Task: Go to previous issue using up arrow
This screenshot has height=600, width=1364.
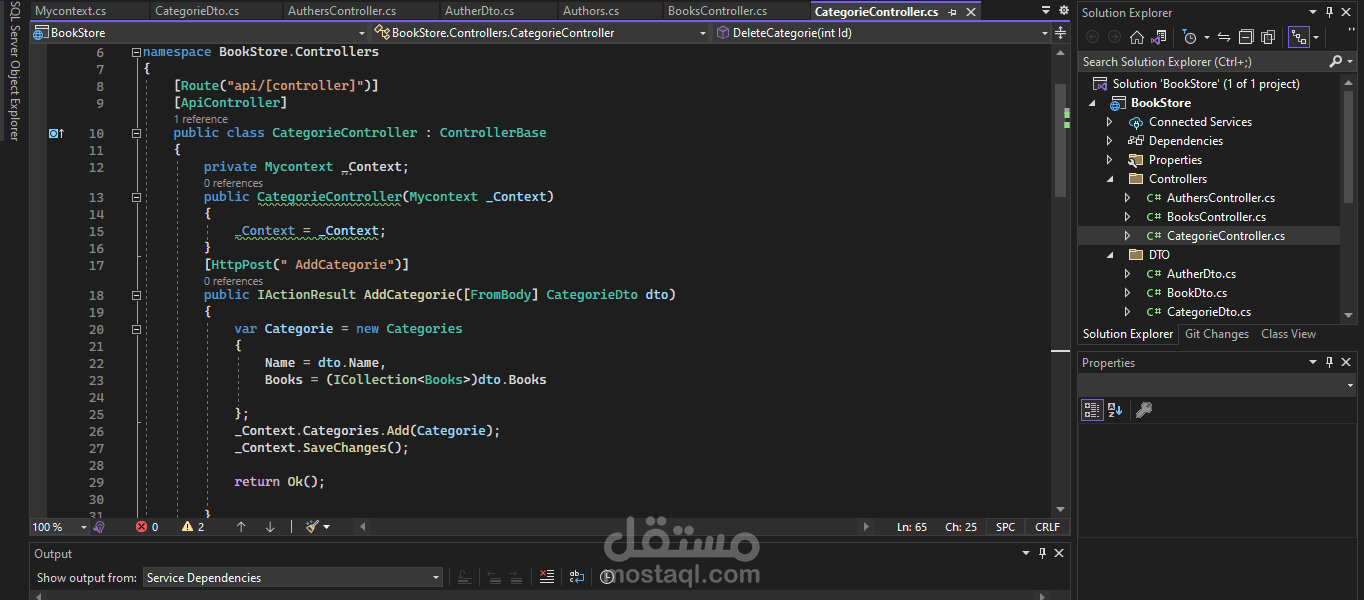Action: point(241,527)
